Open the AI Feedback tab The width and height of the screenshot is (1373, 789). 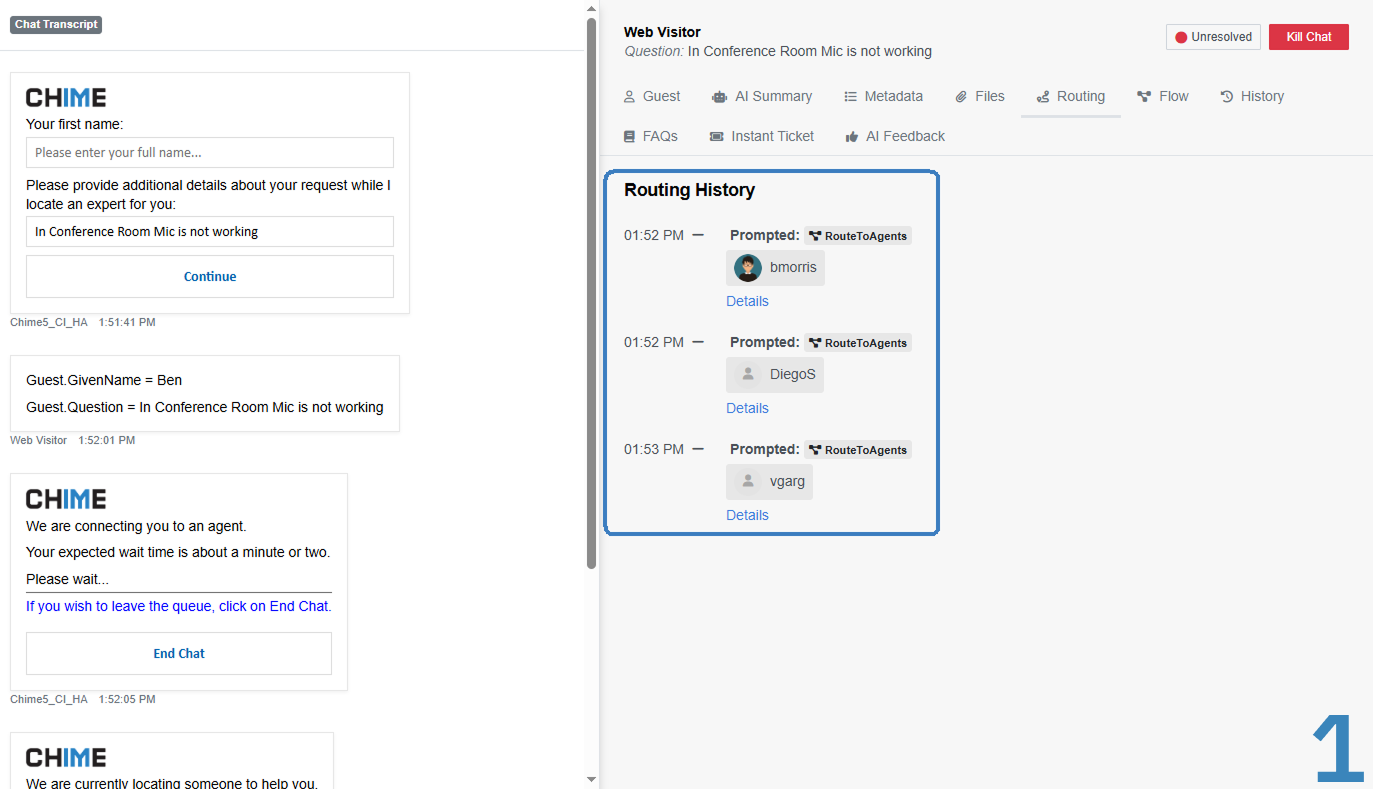click(895, 137)
